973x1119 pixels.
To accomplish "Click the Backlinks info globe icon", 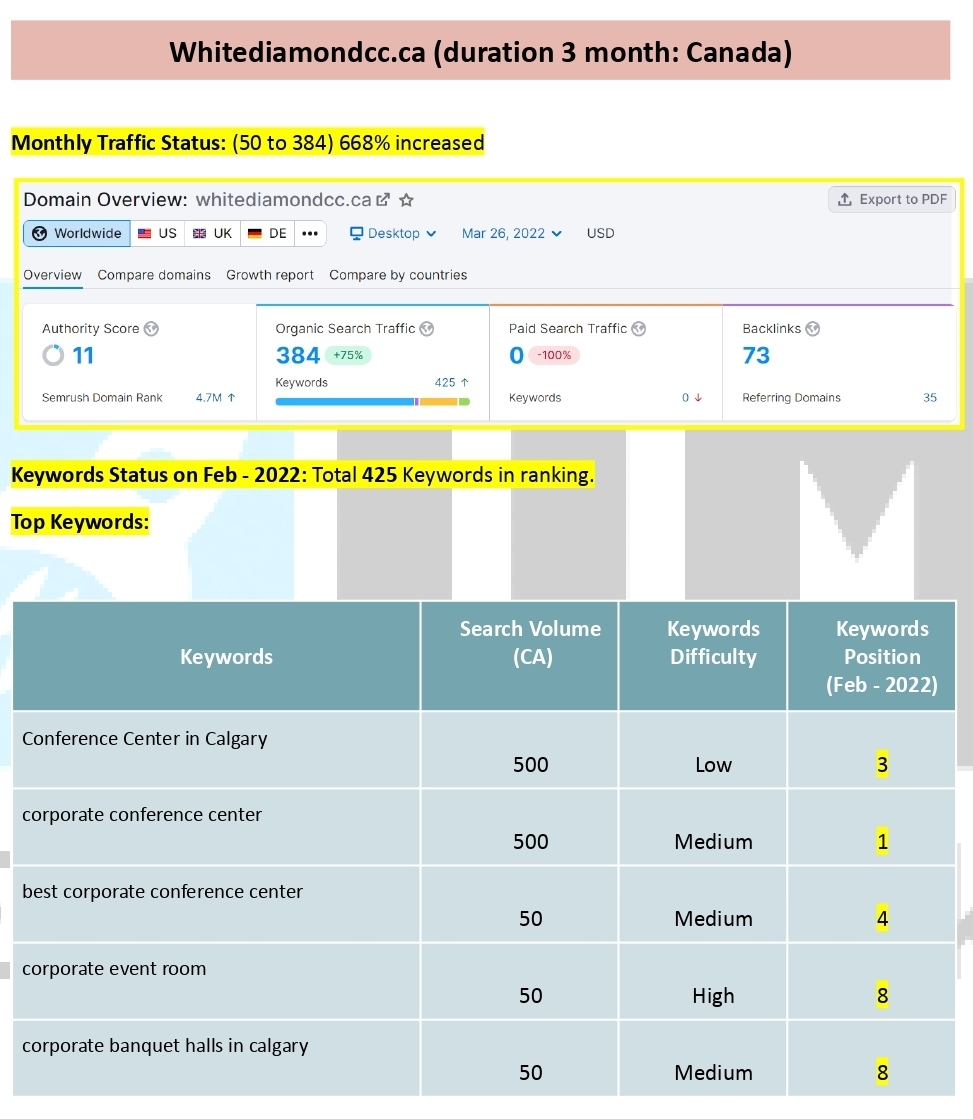I will pos(812,328).
